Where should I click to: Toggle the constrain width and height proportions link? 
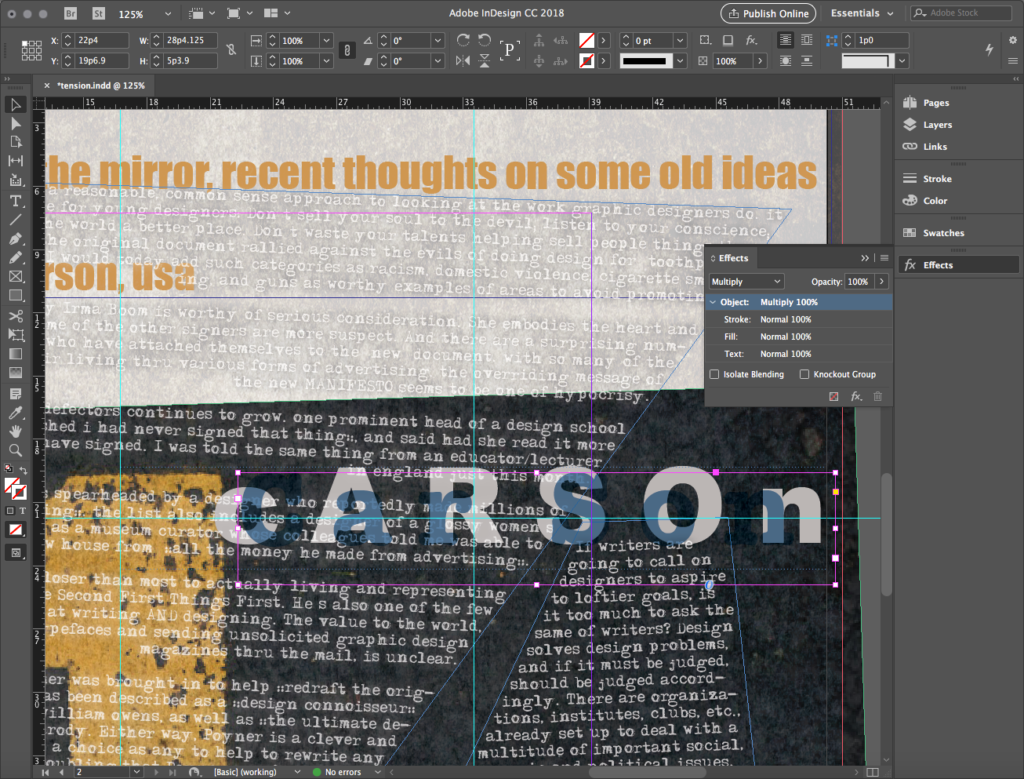(x=232, y=50)
